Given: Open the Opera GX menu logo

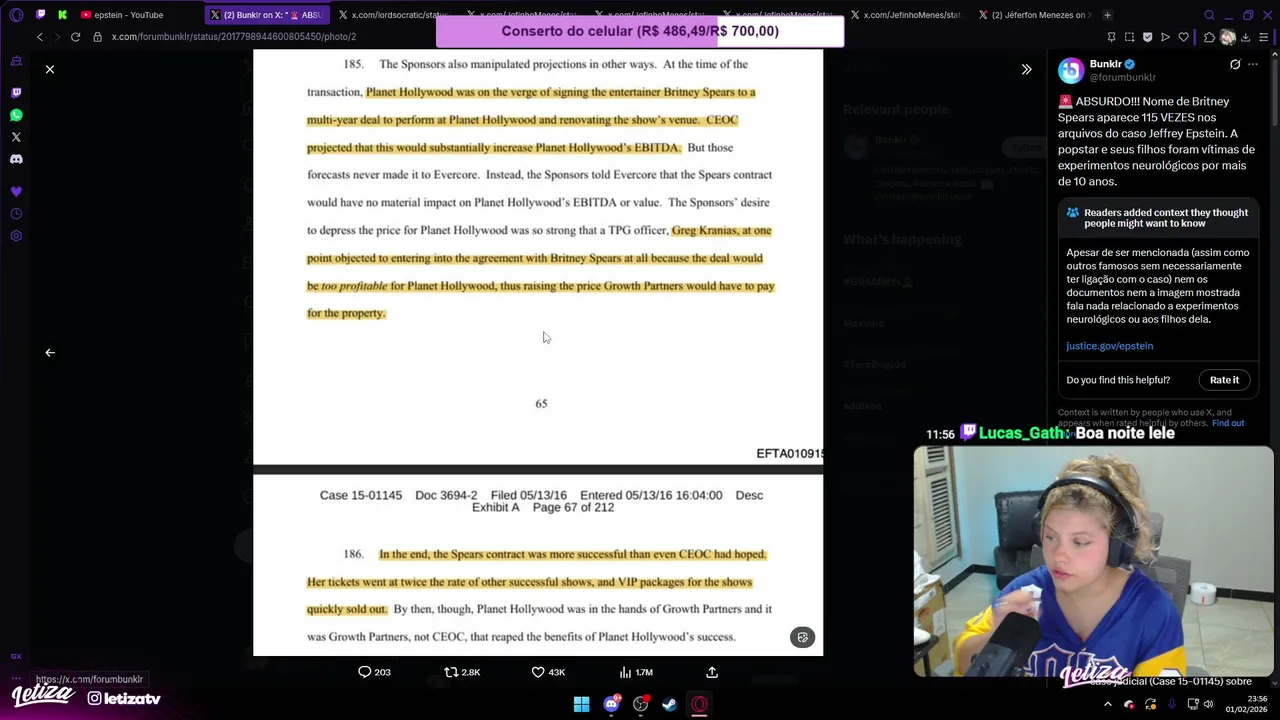Looking at the screenshot, I should (x=16, y=15).
